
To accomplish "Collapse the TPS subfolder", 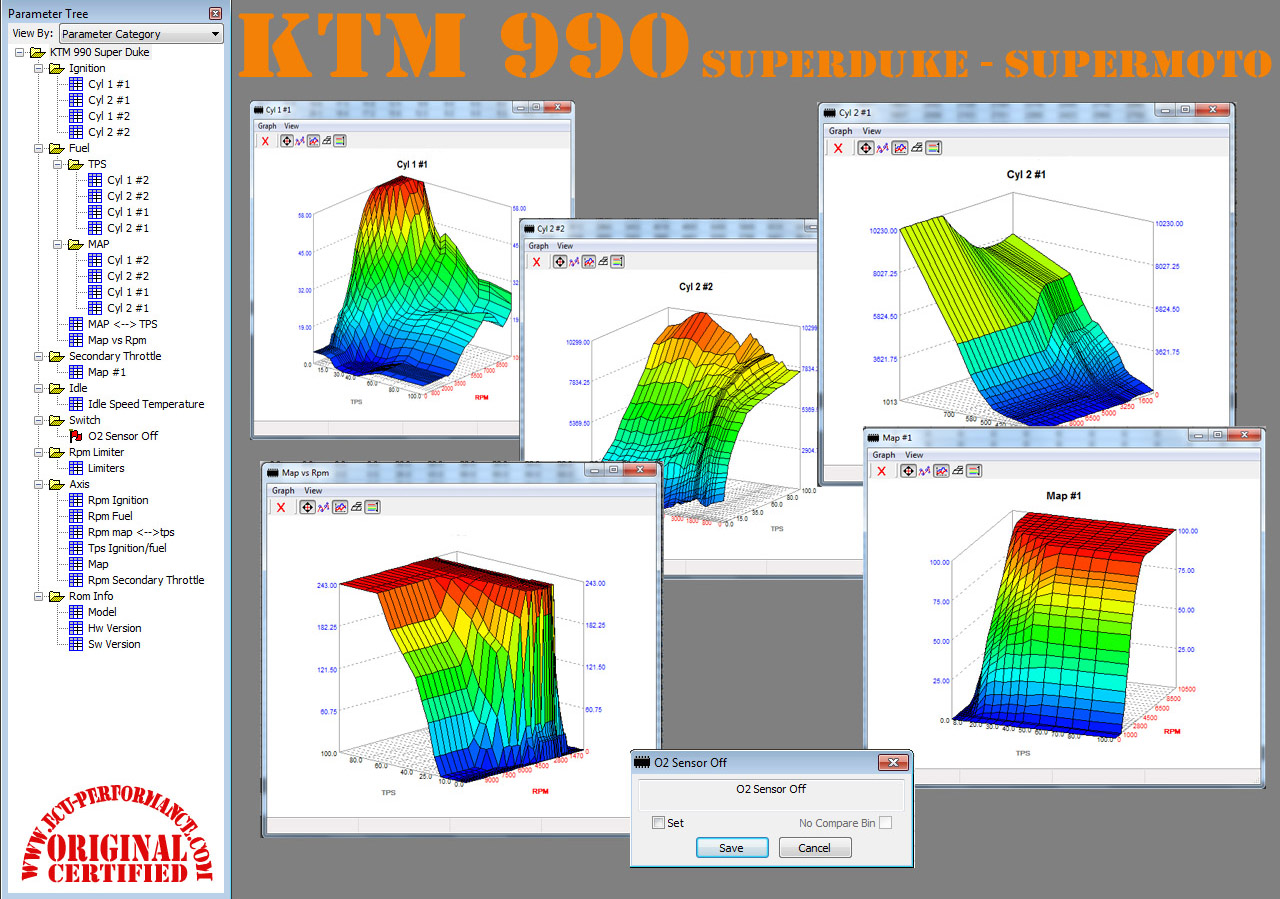I will click(x=57, y=164).
